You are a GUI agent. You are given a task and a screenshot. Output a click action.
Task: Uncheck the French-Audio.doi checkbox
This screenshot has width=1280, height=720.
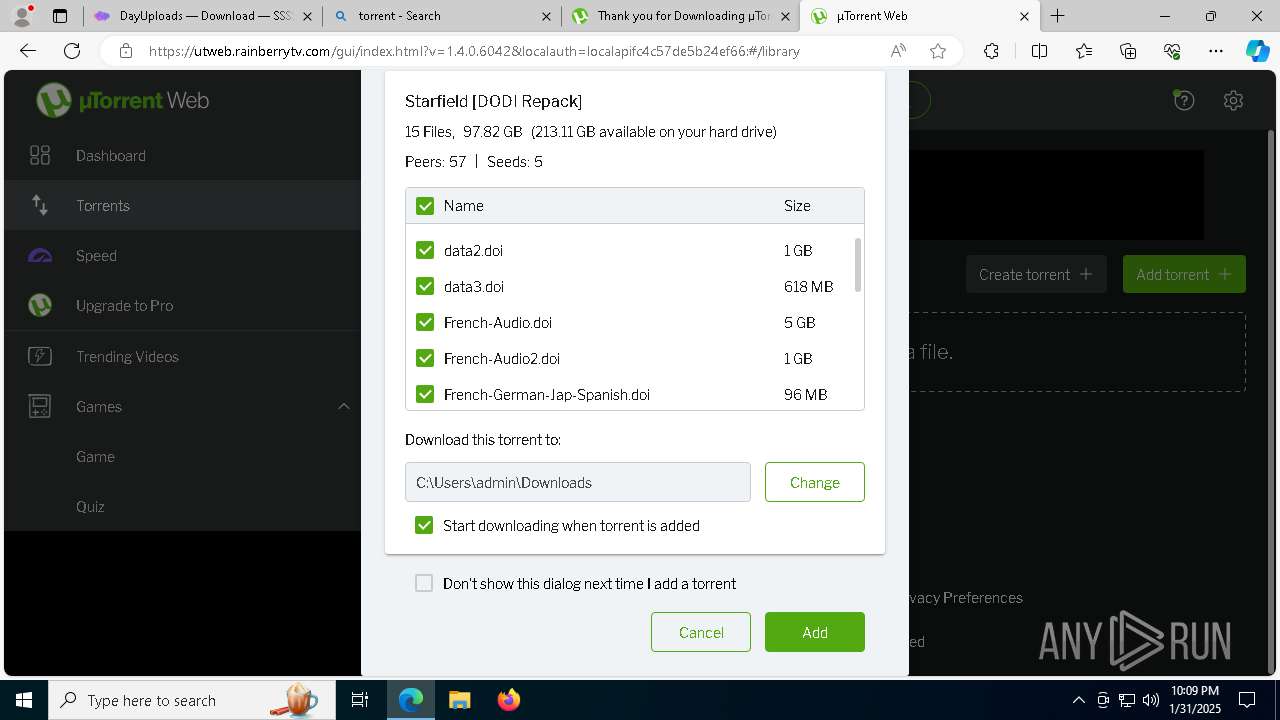[x=425, y=322]
